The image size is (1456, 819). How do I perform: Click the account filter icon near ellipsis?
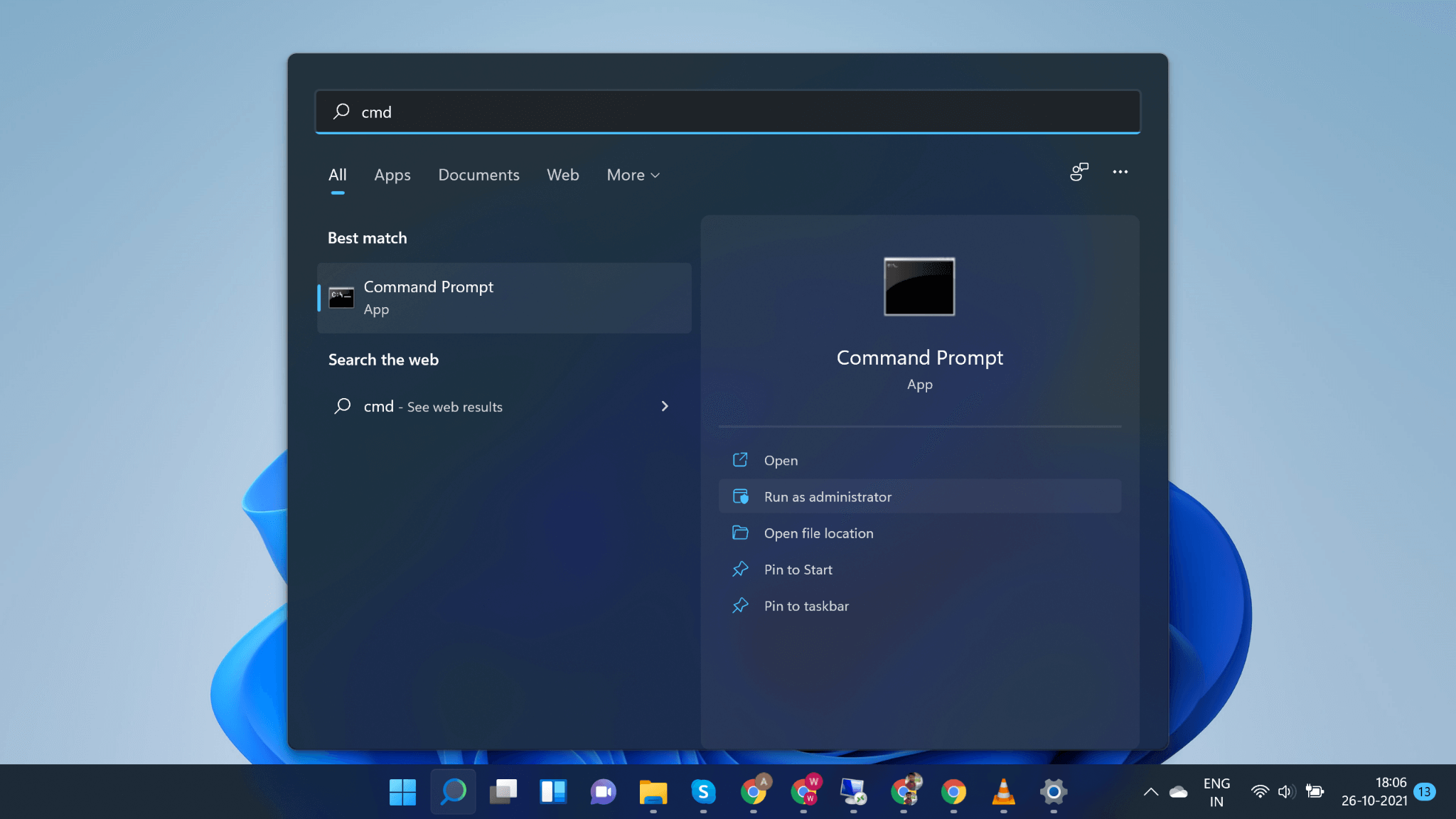[x=1079, y=172]
